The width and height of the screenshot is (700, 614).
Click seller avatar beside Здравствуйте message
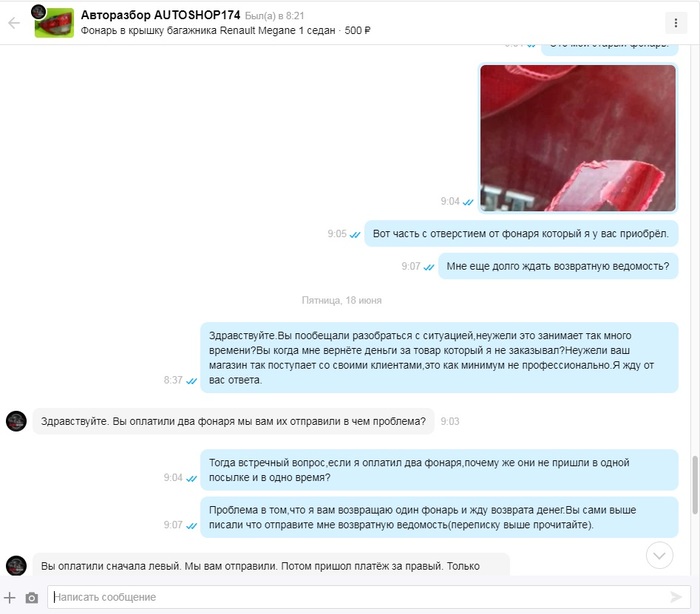(17, 421)
